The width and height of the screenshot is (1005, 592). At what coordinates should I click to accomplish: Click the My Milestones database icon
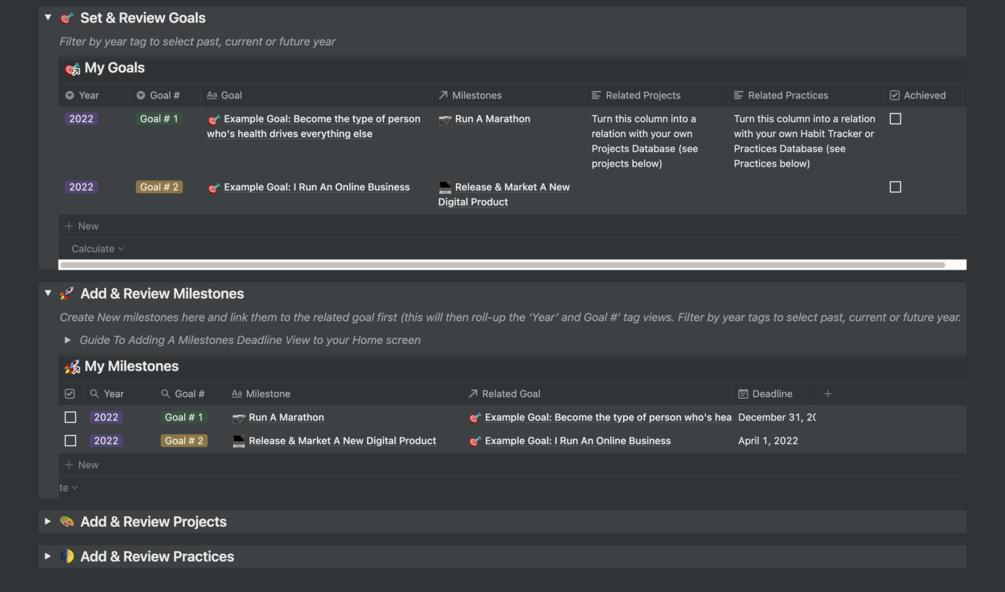click(x=72, y=367)
